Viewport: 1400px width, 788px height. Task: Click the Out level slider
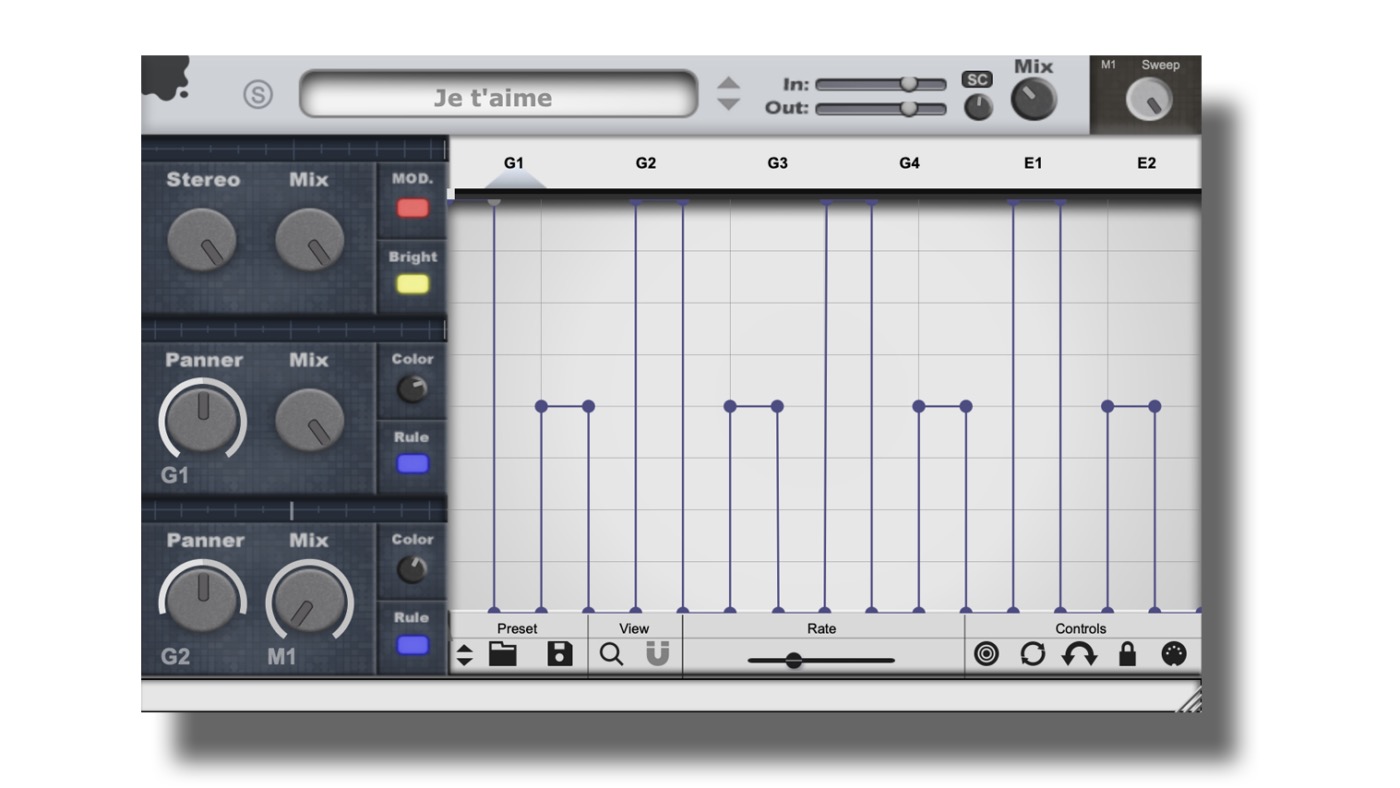[x=881, y=108]
